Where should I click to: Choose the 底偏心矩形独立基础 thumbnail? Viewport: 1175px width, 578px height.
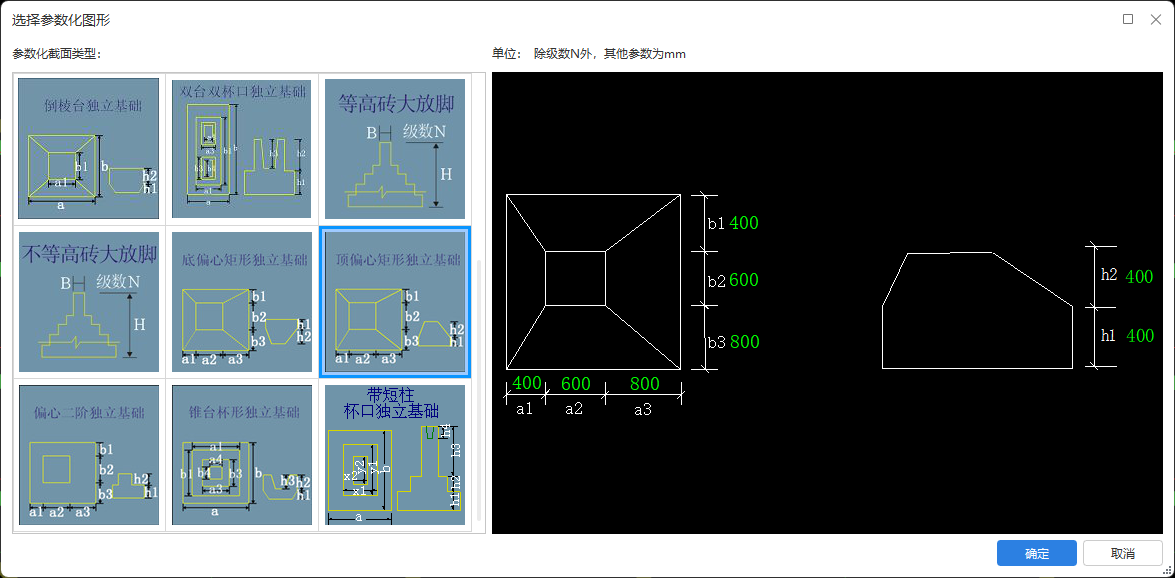coord(242,301)
